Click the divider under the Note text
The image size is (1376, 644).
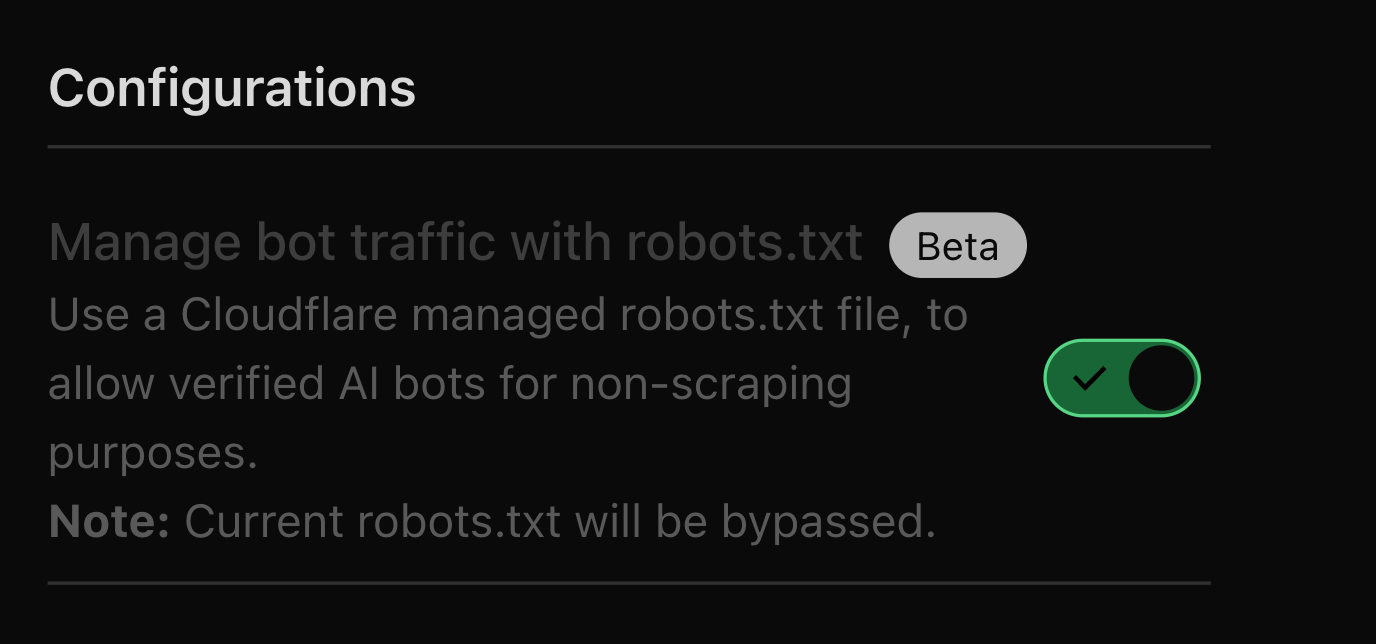coord(628,578)
